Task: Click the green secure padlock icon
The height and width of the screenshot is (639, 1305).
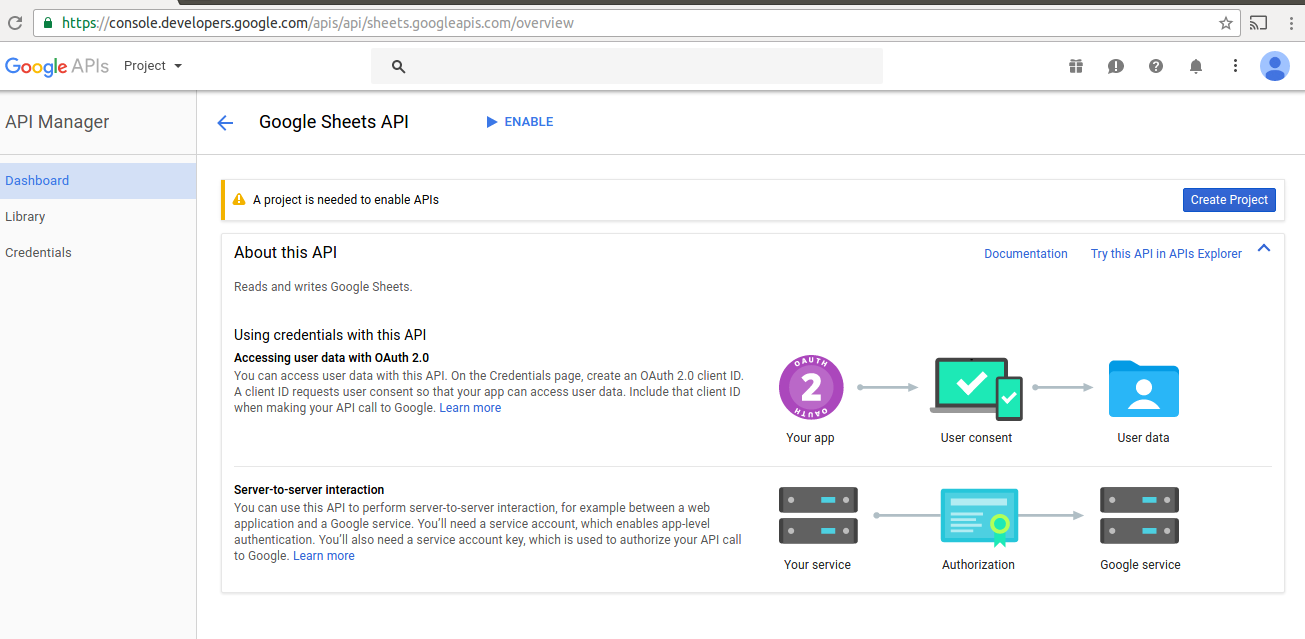Action: [47, 22]
